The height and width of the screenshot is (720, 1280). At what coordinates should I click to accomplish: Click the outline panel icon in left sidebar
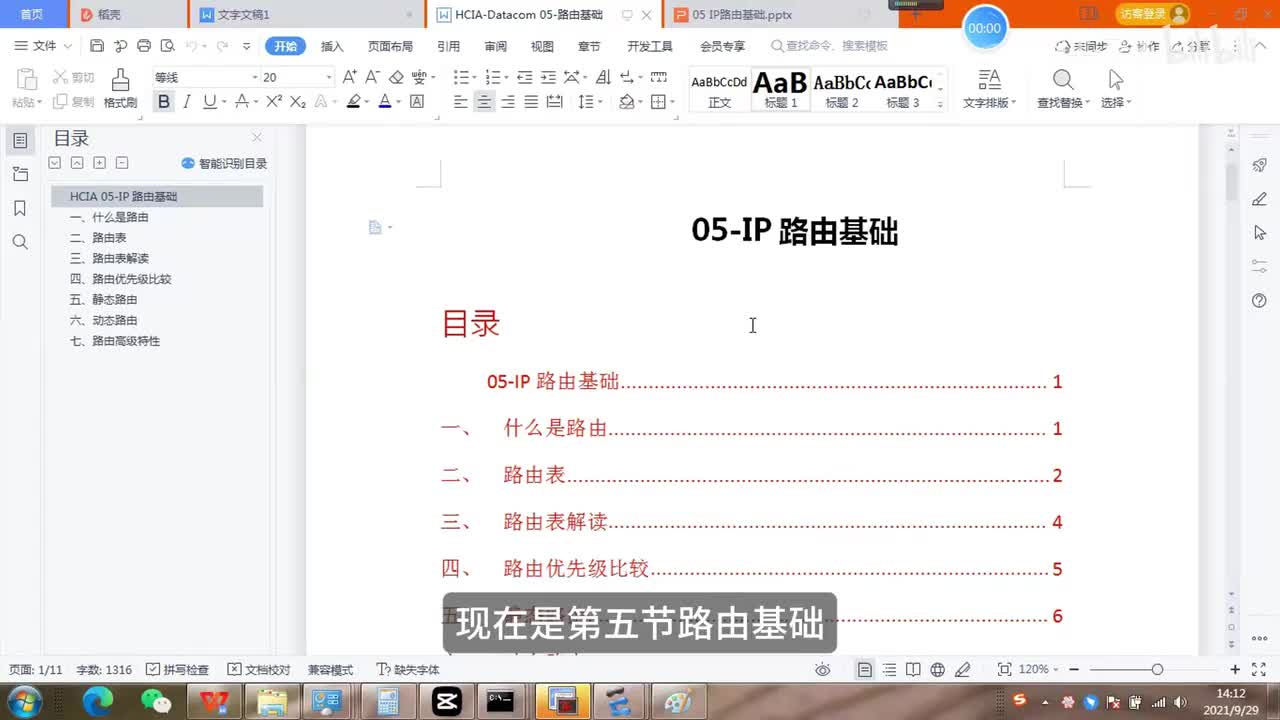point(20,141)
